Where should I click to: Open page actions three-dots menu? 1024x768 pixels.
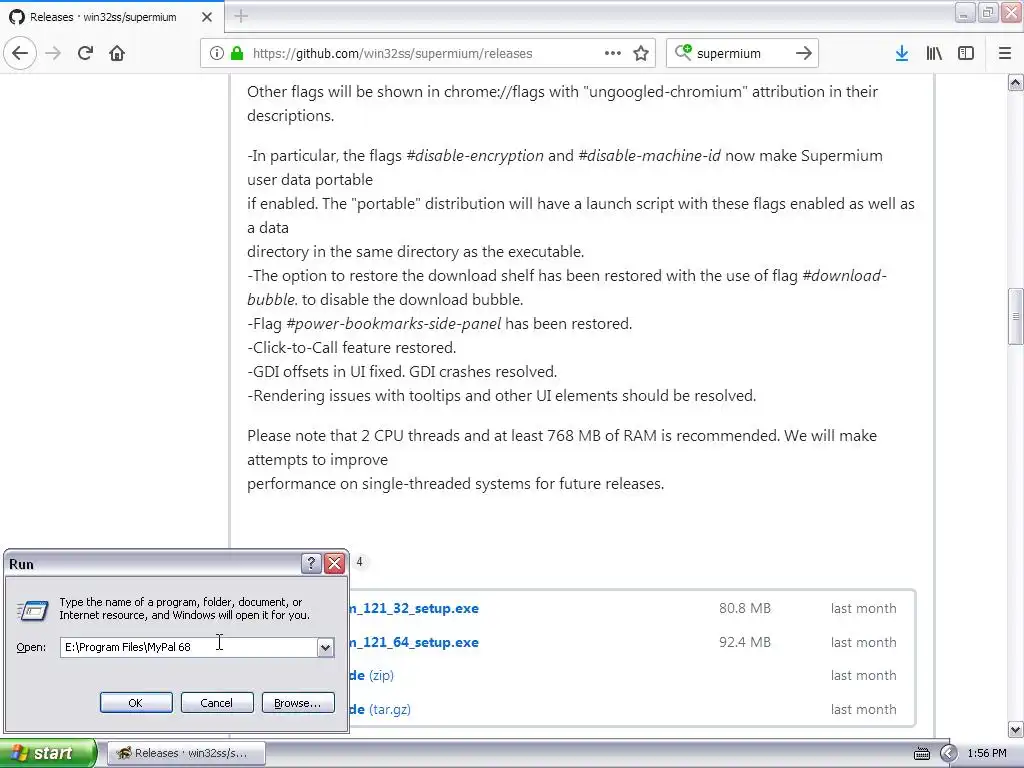tap(613, 53)
